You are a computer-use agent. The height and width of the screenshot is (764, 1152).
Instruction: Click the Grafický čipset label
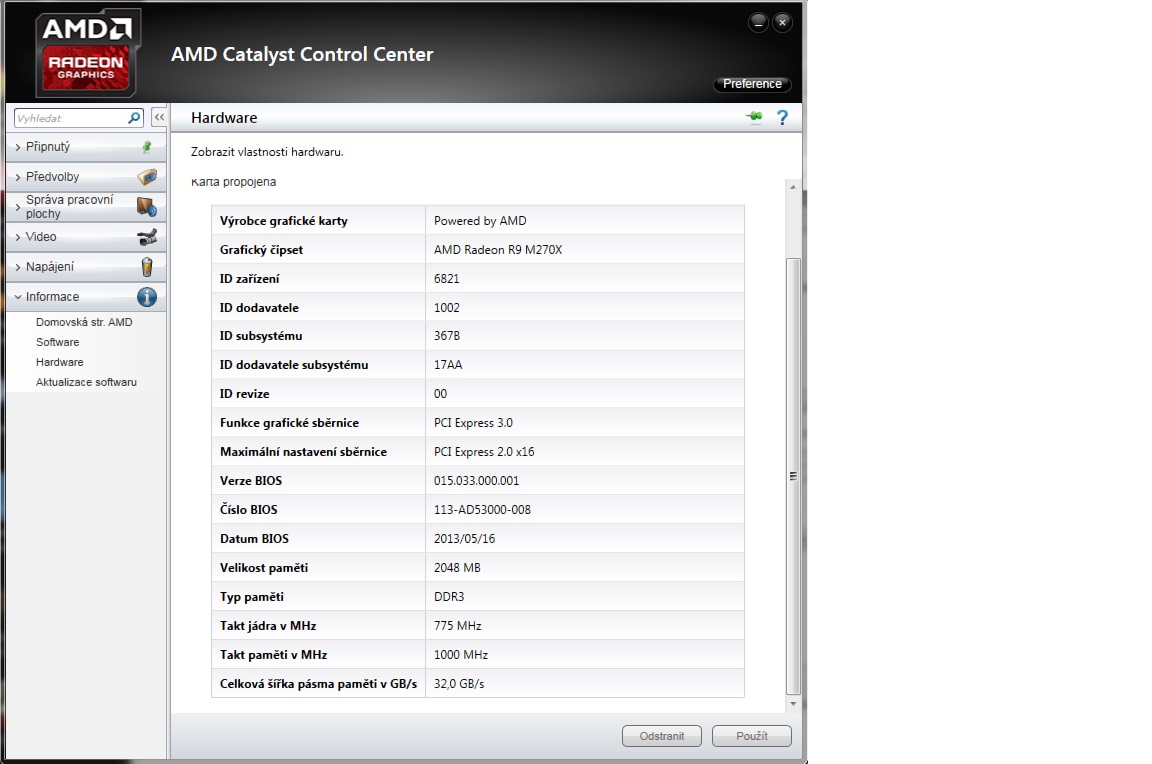[x=261, y=250]
